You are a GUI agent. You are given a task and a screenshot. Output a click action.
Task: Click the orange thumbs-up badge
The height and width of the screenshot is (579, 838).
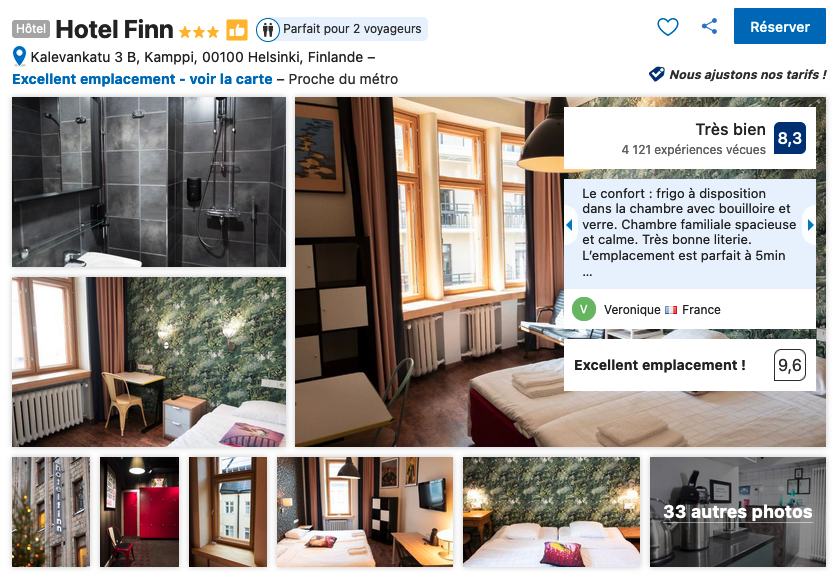pyautogui.click(x=237, y=30)
